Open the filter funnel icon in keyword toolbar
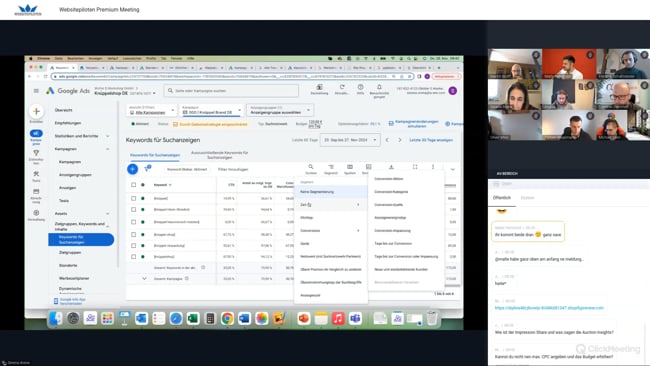This screenshot has height=366, width=650. 147,168
